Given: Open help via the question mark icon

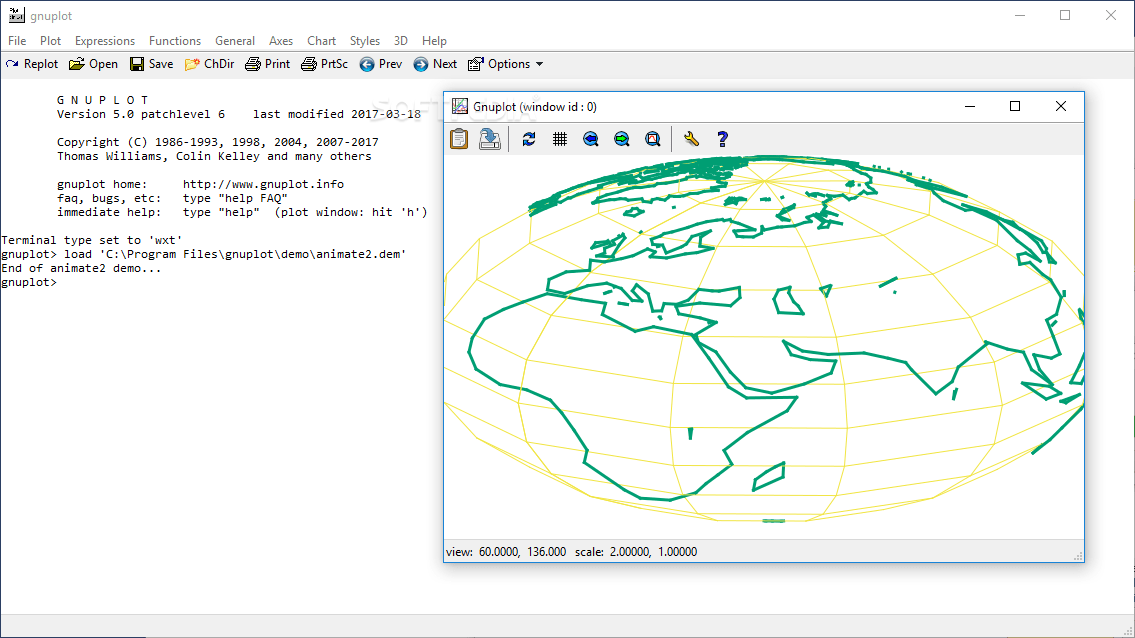Looking at the screenshot, I should tap(722, 138).
